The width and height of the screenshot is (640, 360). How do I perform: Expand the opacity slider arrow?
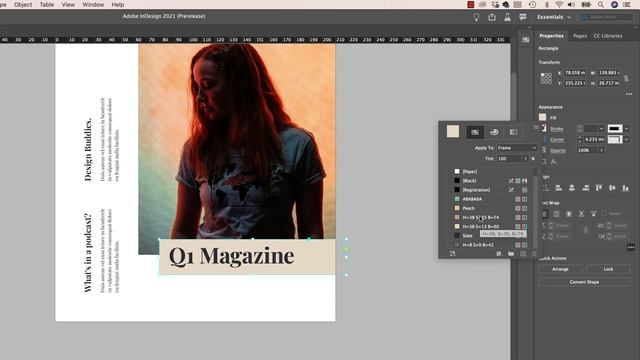click(601, 151)
